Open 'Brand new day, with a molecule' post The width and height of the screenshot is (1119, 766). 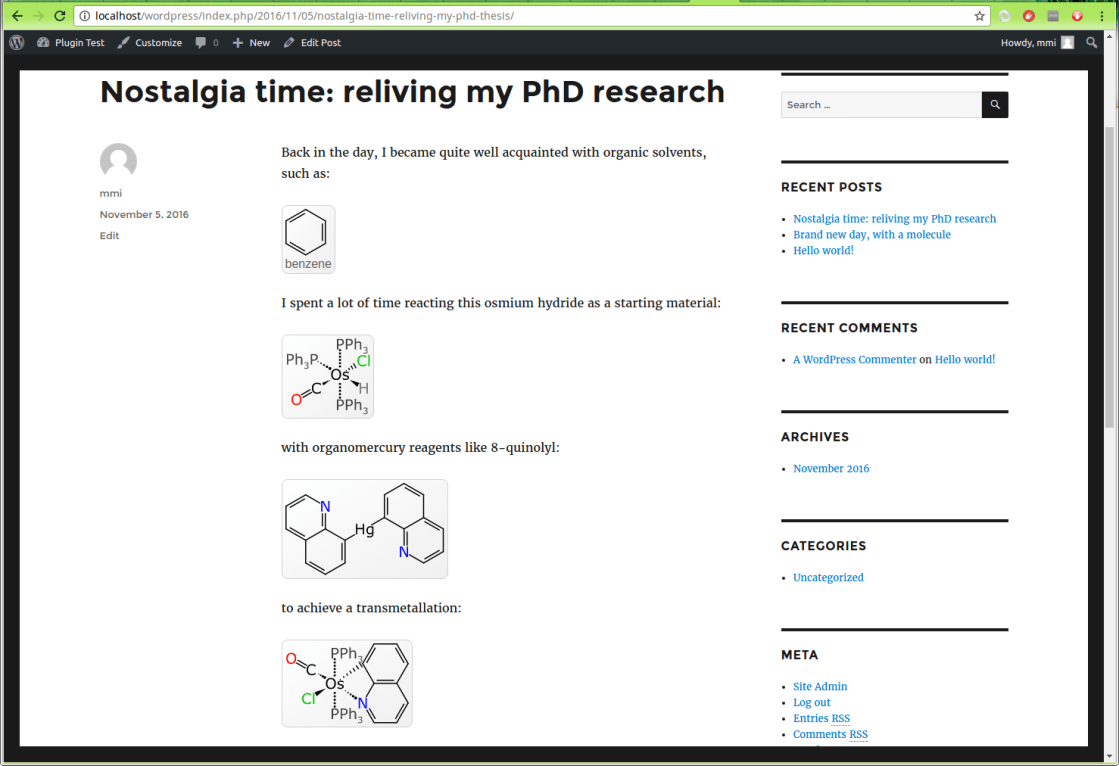pyautogui.click(x=871, y=235)
